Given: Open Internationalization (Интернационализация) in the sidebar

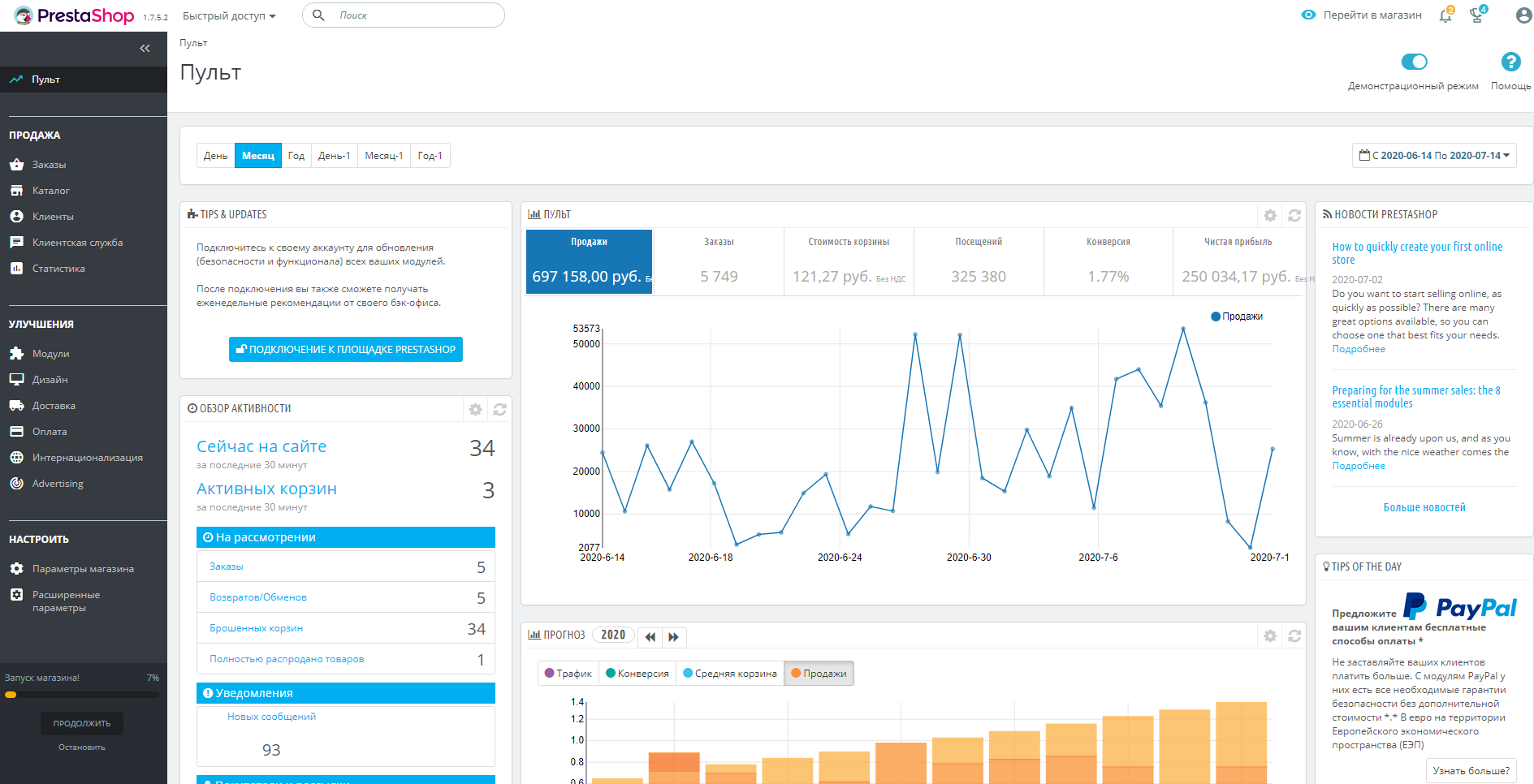Looking at the screenshot, I should point(87,458).
